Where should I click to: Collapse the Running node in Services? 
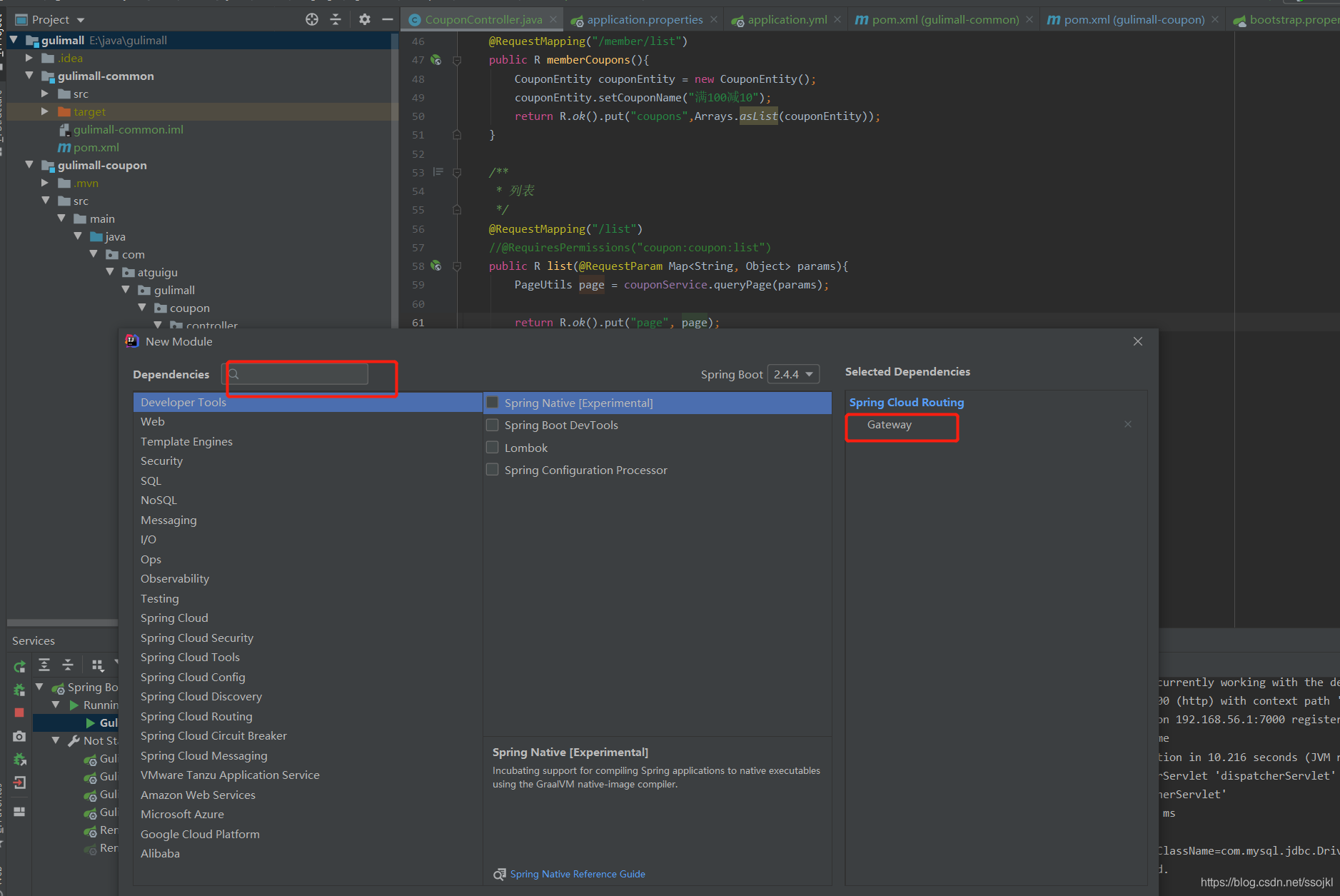56,705
